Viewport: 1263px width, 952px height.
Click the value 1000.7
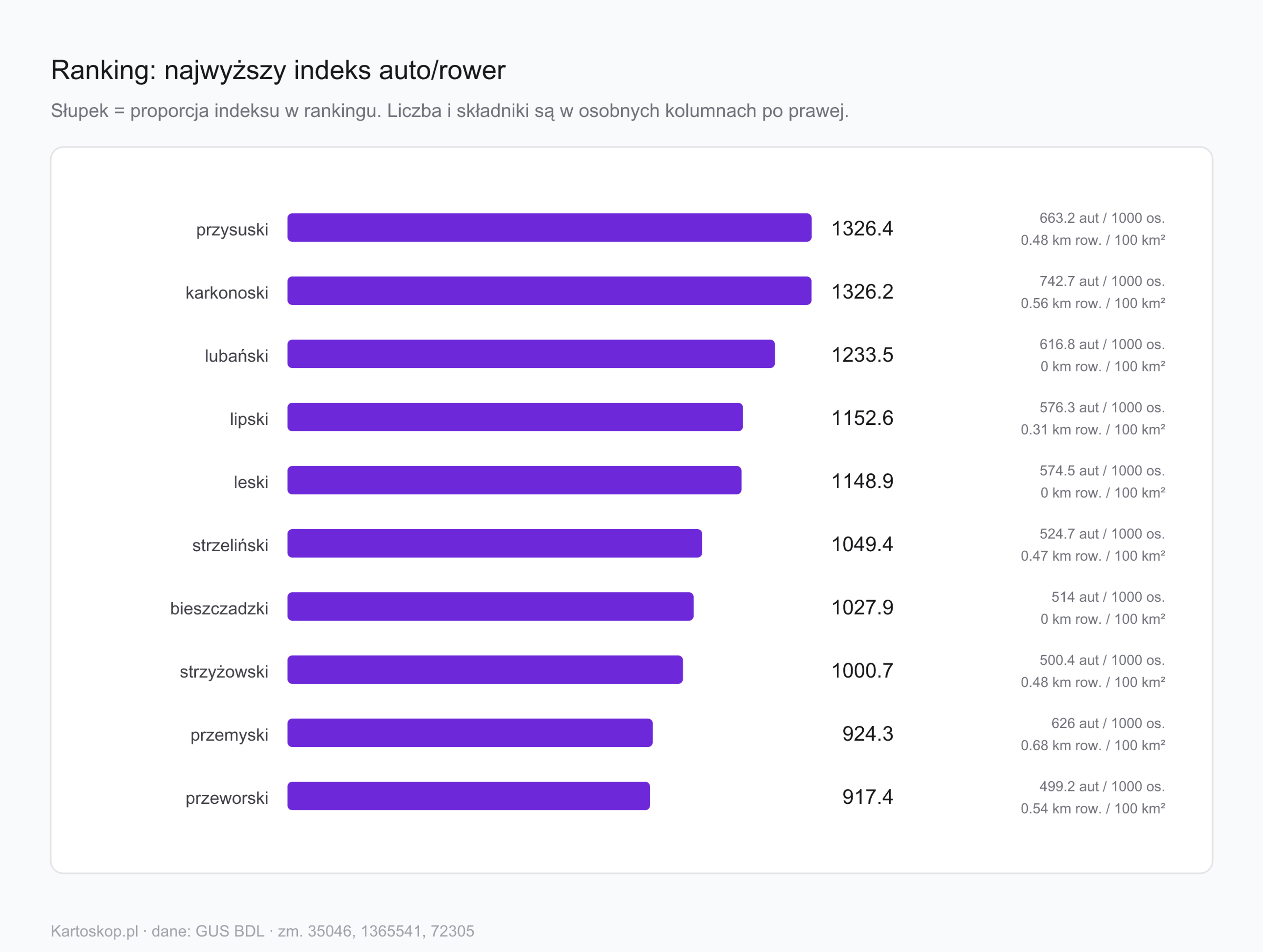coord(862,670)
